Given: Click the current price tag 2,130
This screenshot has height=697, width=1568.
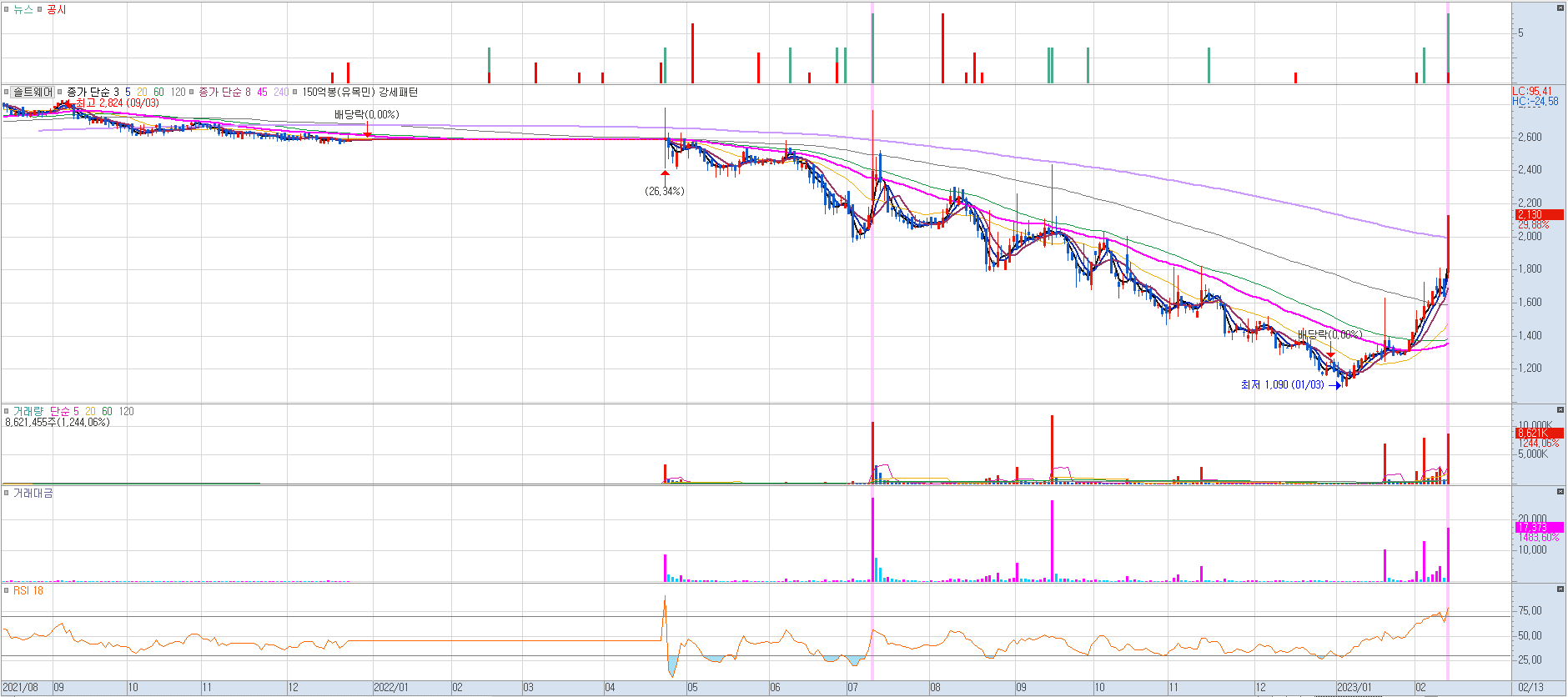Looking at the screenshot, I should click(1539, 214).
